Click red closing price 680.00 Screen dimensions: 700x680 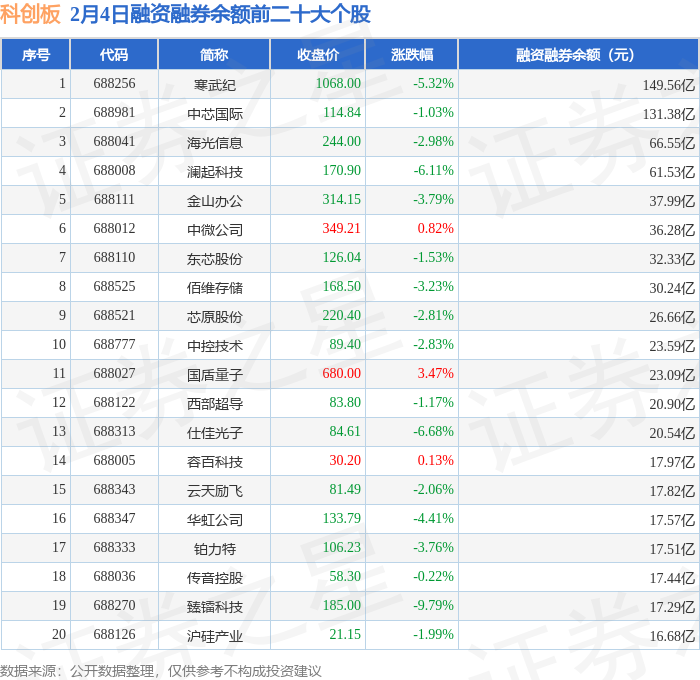(342, 374)
